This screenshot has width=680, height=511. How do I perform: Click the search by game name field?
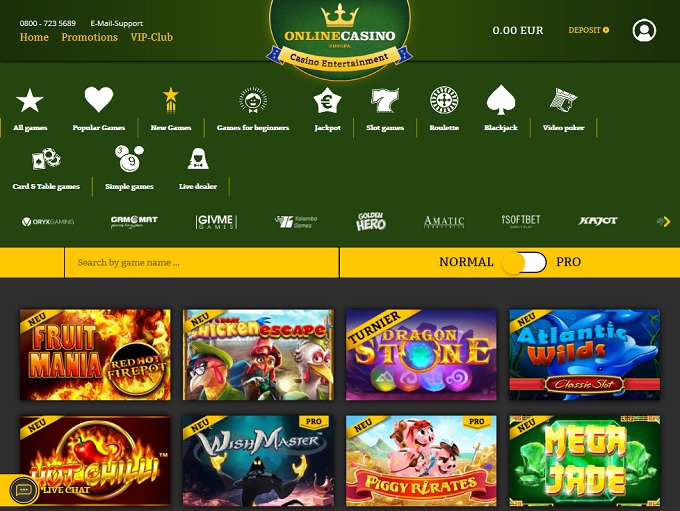[x=202, y=262]
